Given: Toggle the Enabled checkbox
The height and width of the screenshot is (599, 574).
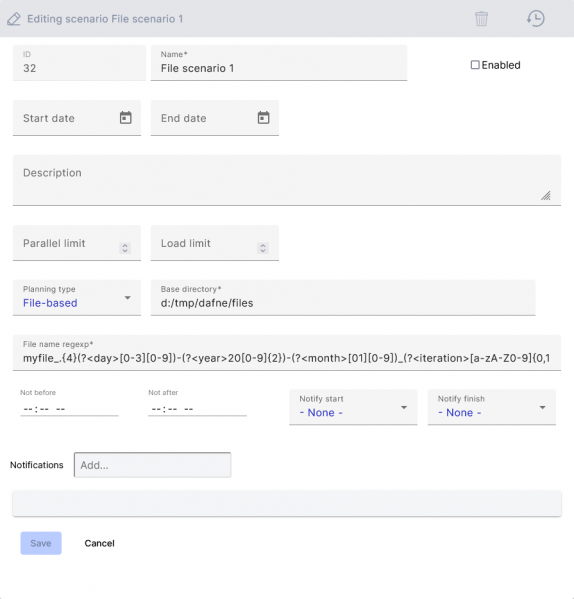Looking at the screenshot, I should [475, 65].
